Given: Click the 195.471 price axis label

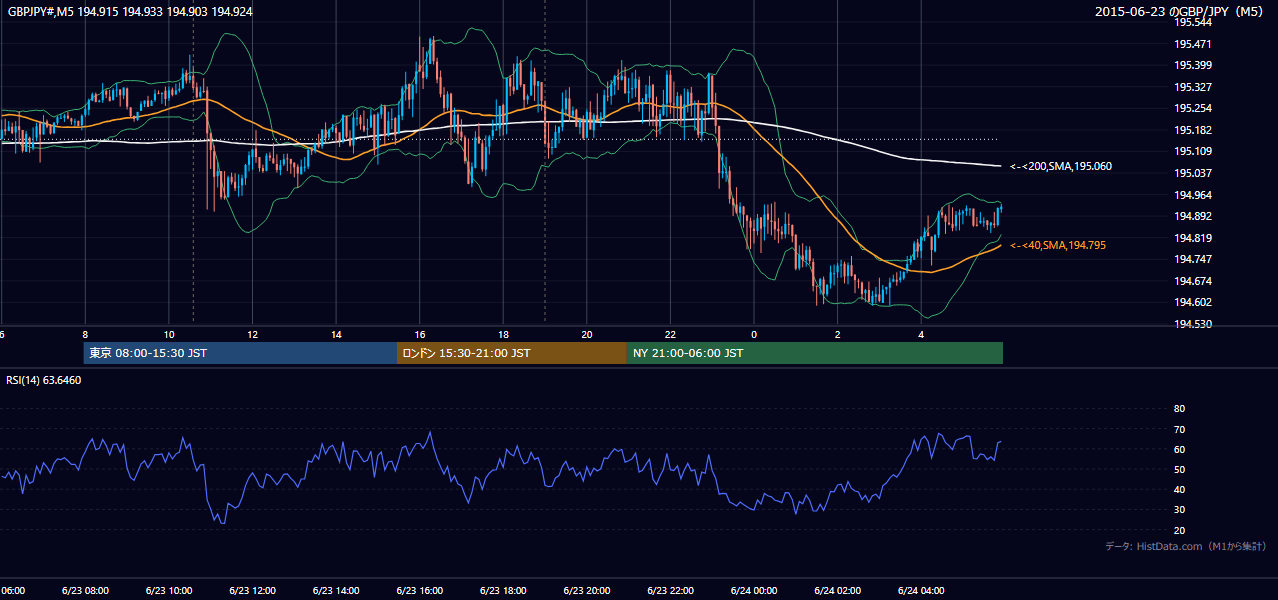Looking at the screenshot, I should click(x=1192, y=44).
